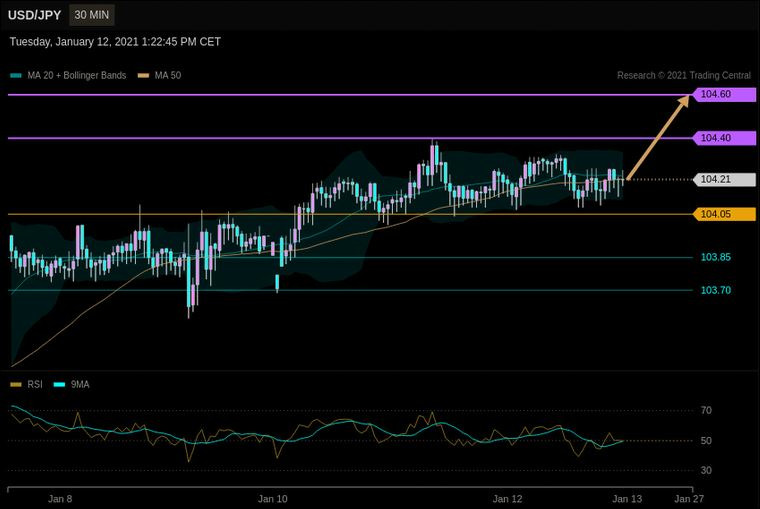Click the Jan 8 date axis label
This screenshot has width=760, height=509.
pyautogui.click(x=60, y=499)
